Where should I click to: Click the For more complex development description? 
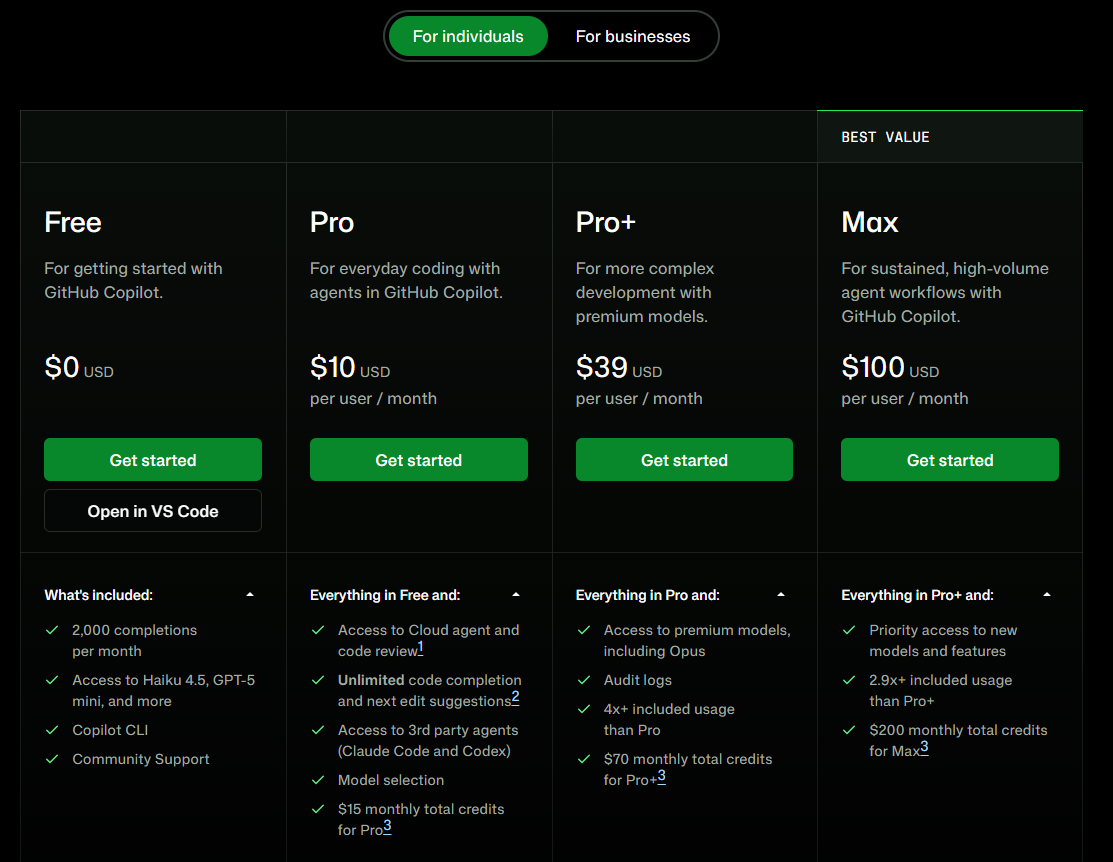coord(645,293)
